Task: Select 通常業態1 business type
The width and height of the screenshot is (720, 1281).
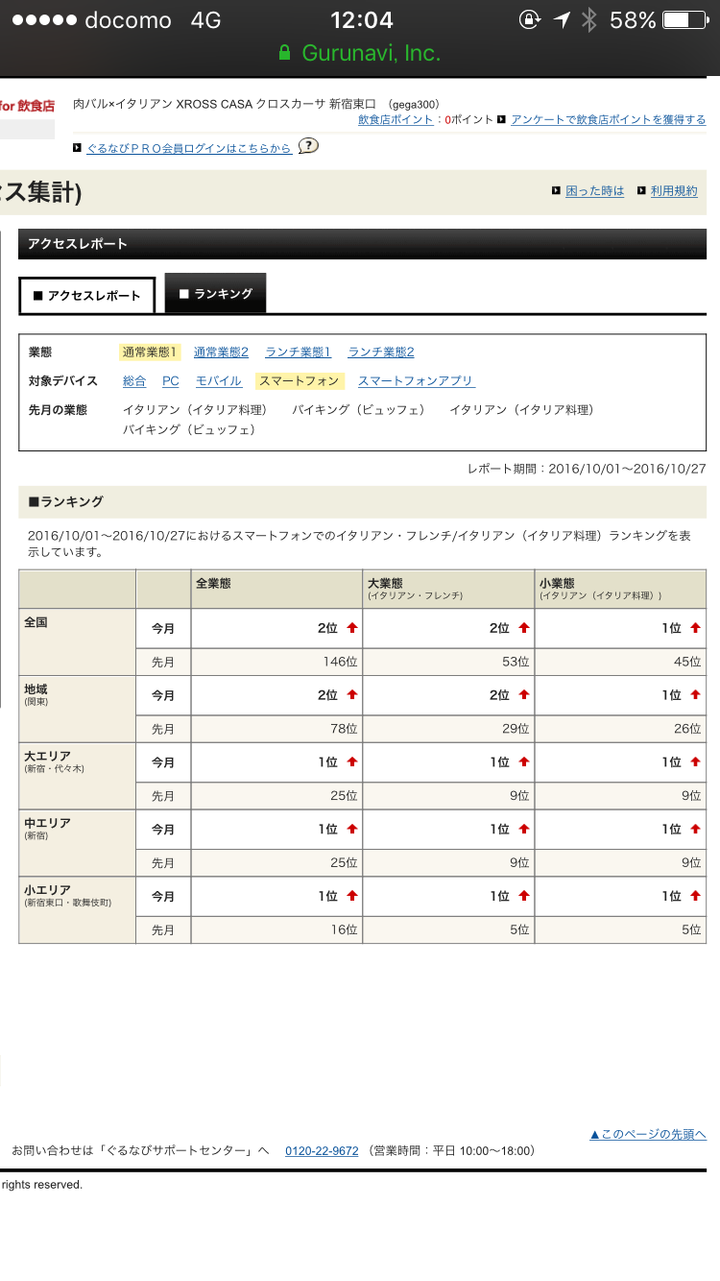Action: click(150, 352)
